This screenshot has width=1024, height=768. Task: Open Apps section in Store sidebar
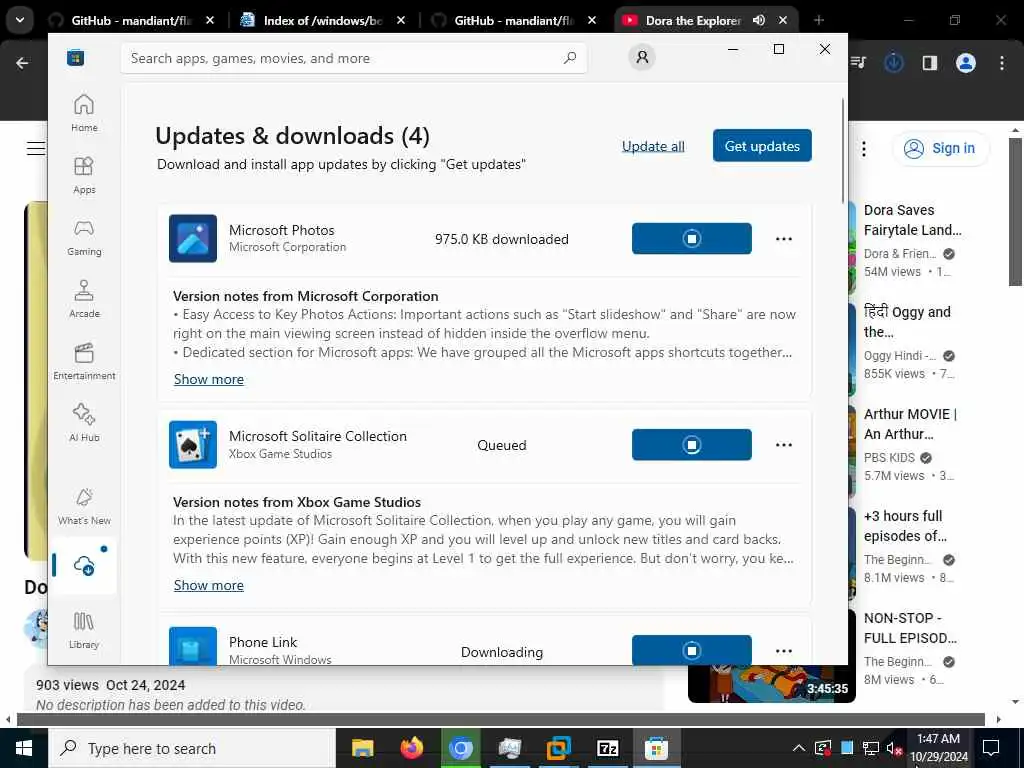click(84, 175)
